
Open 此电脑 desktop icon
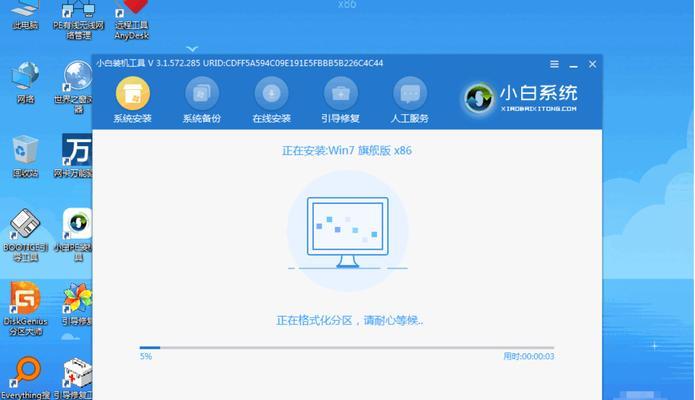point(25,15)
